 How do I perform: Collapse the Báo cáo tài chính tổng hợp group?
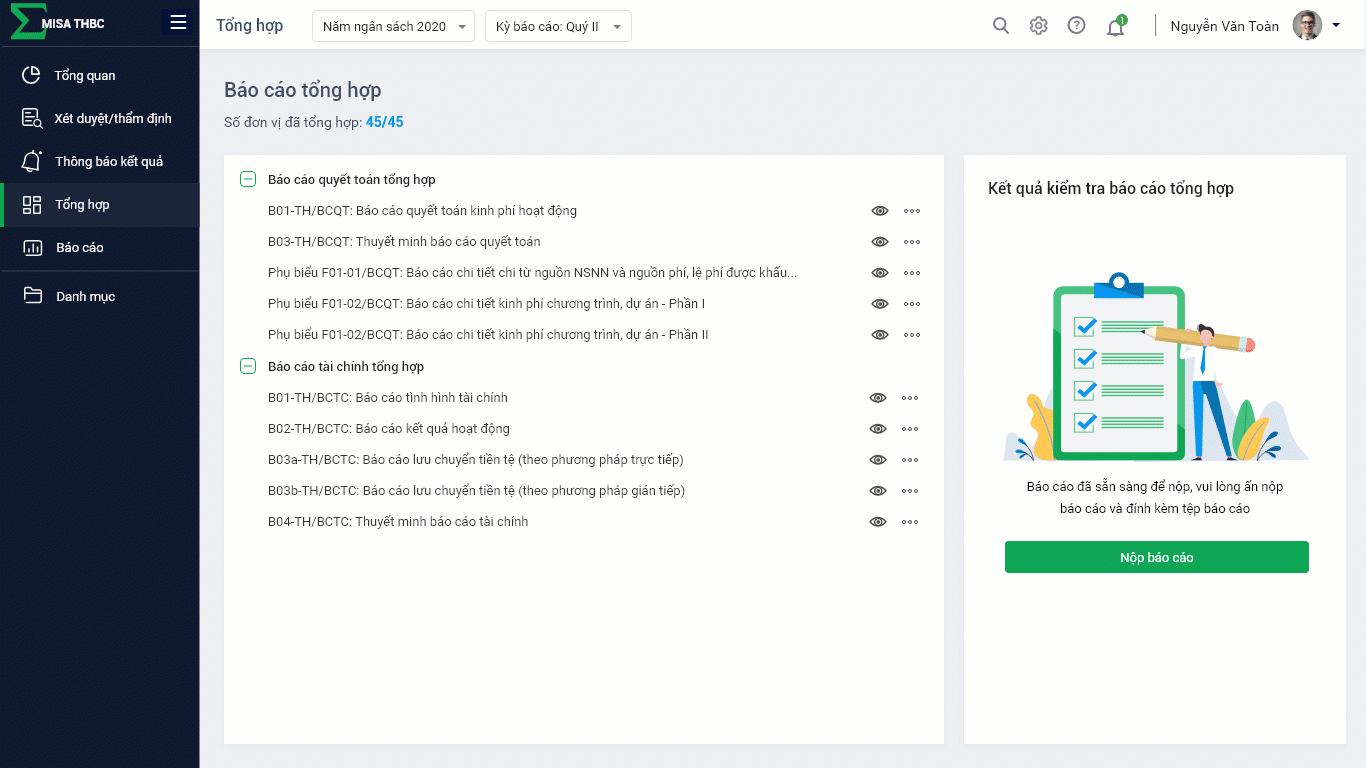(x=248, y=367)
